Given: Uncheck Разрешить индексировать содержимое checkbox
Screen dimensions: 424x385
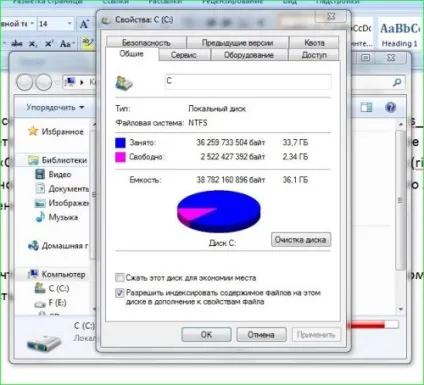Looking at the screenshot, I should [119, 293].
